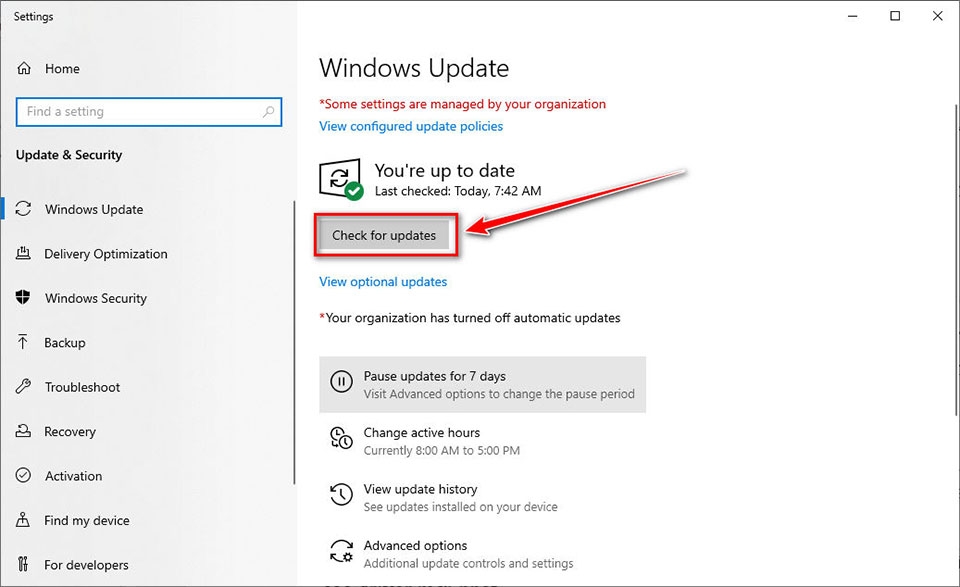Click the search magnifier icon

(268, 111)
